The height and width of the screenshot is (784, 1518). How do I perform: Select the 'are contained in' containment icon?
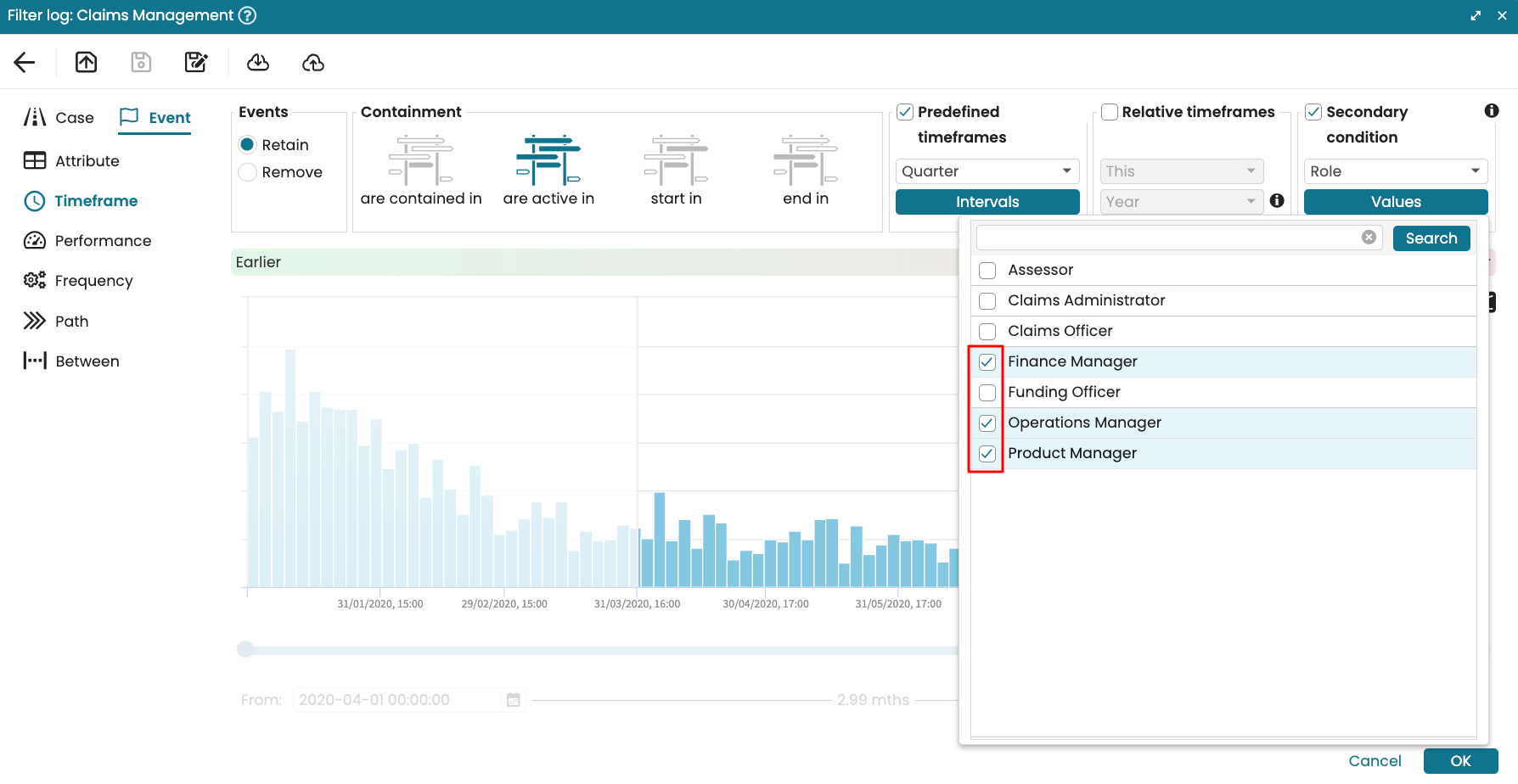click(420, 160)
